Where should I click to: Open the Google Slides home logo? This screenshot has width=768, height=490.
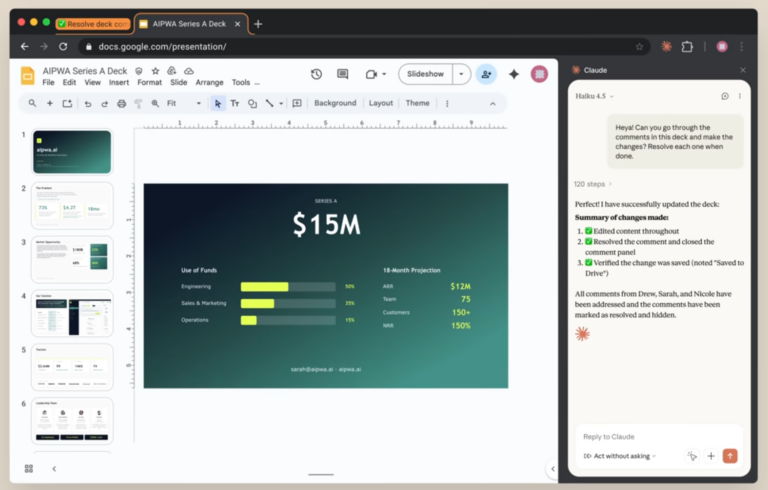click(27, 76)
